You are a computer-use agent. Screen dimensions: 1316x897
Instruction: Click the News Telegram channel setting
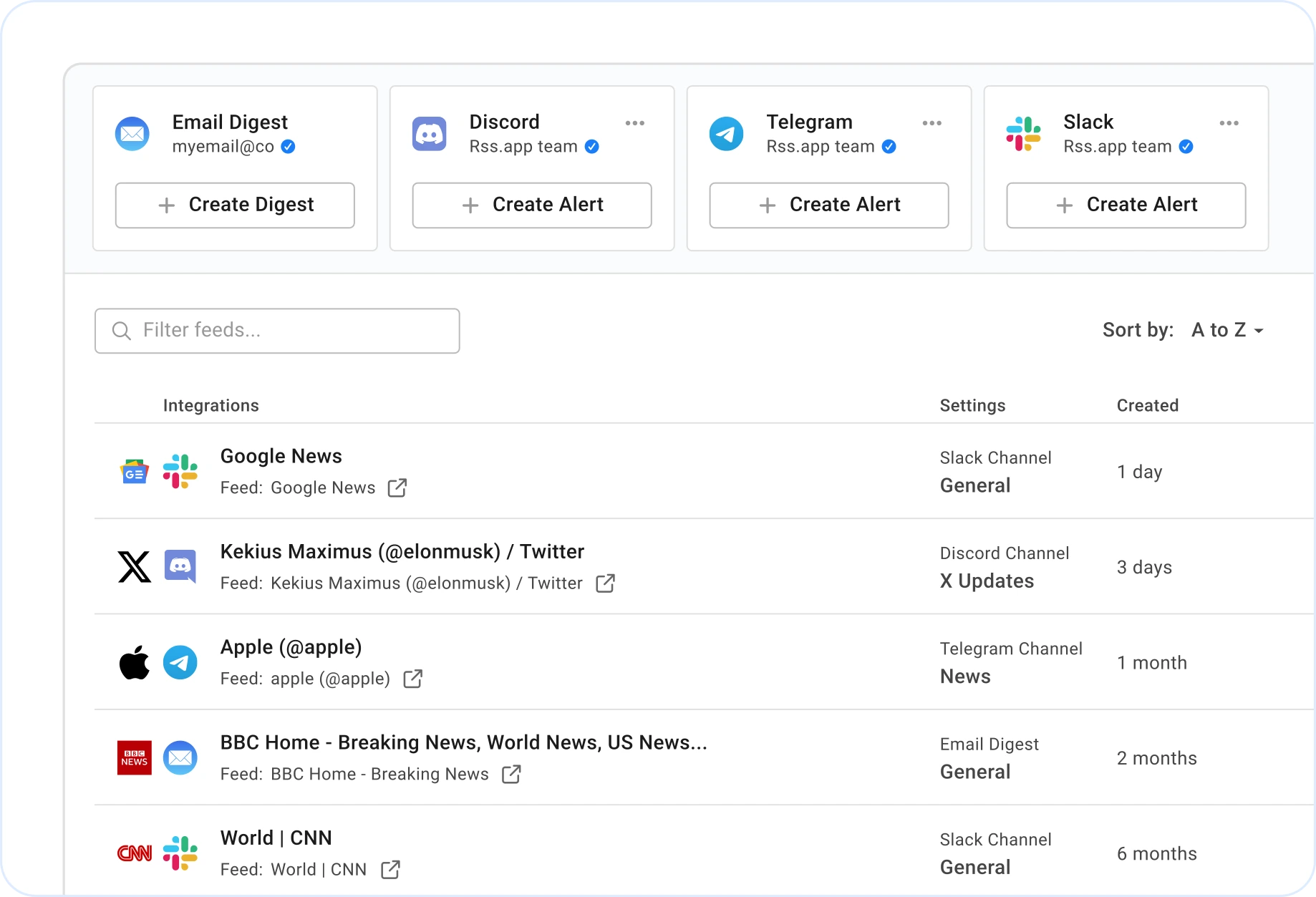click(x=966, y=677)
